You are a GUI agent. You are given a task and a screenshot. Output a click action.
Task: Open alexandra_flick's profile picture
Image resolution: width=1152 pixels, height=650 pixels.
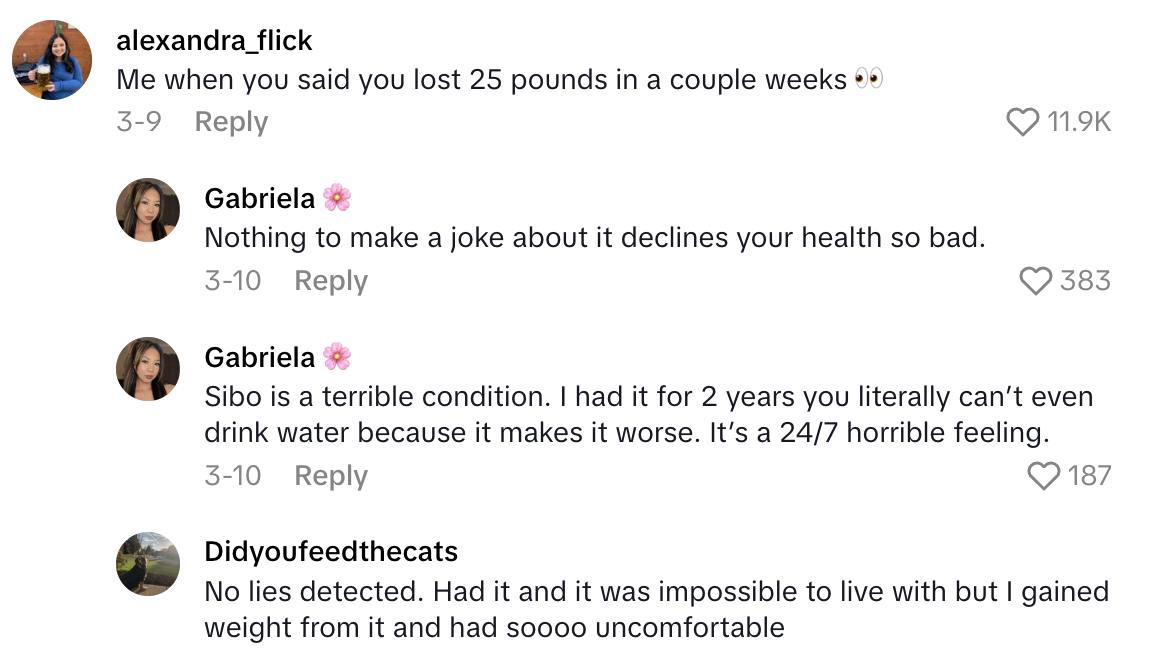(52, 60)
